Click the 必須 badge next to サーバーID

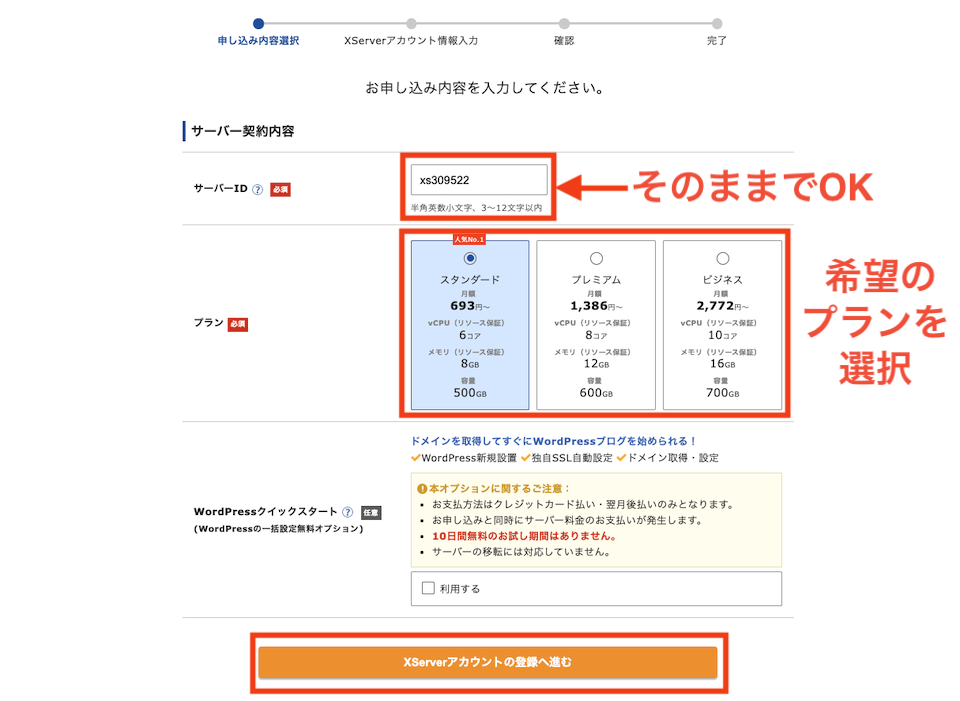pos(280,189)
